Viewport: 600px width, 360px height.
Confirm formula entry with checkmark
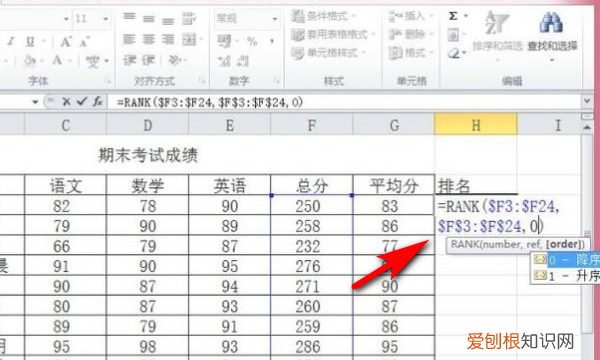tap(82, 102)
